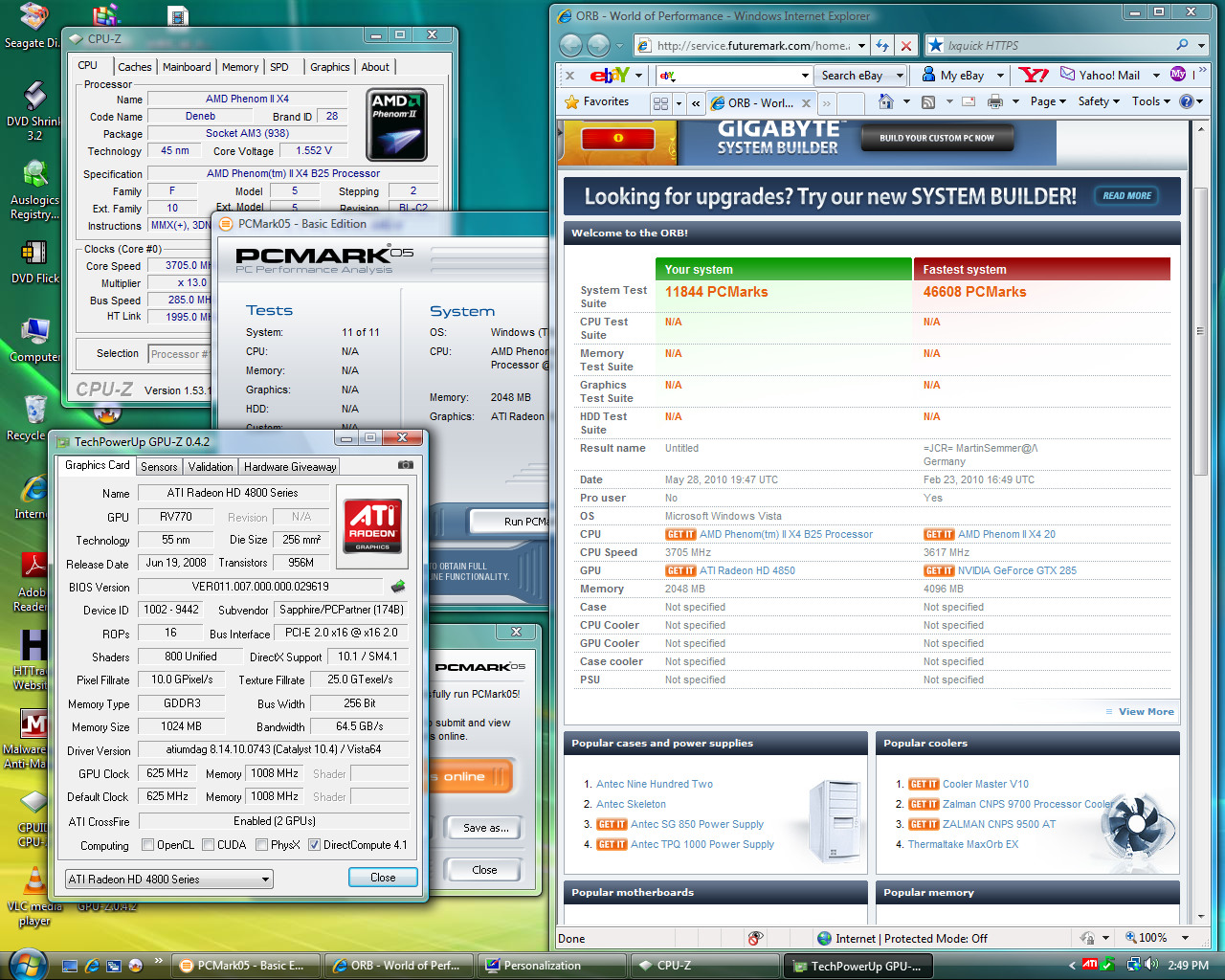1225x980 pixels.
Task: Switch to Validation tab in GPU-Z
Action: coord(211,467)
